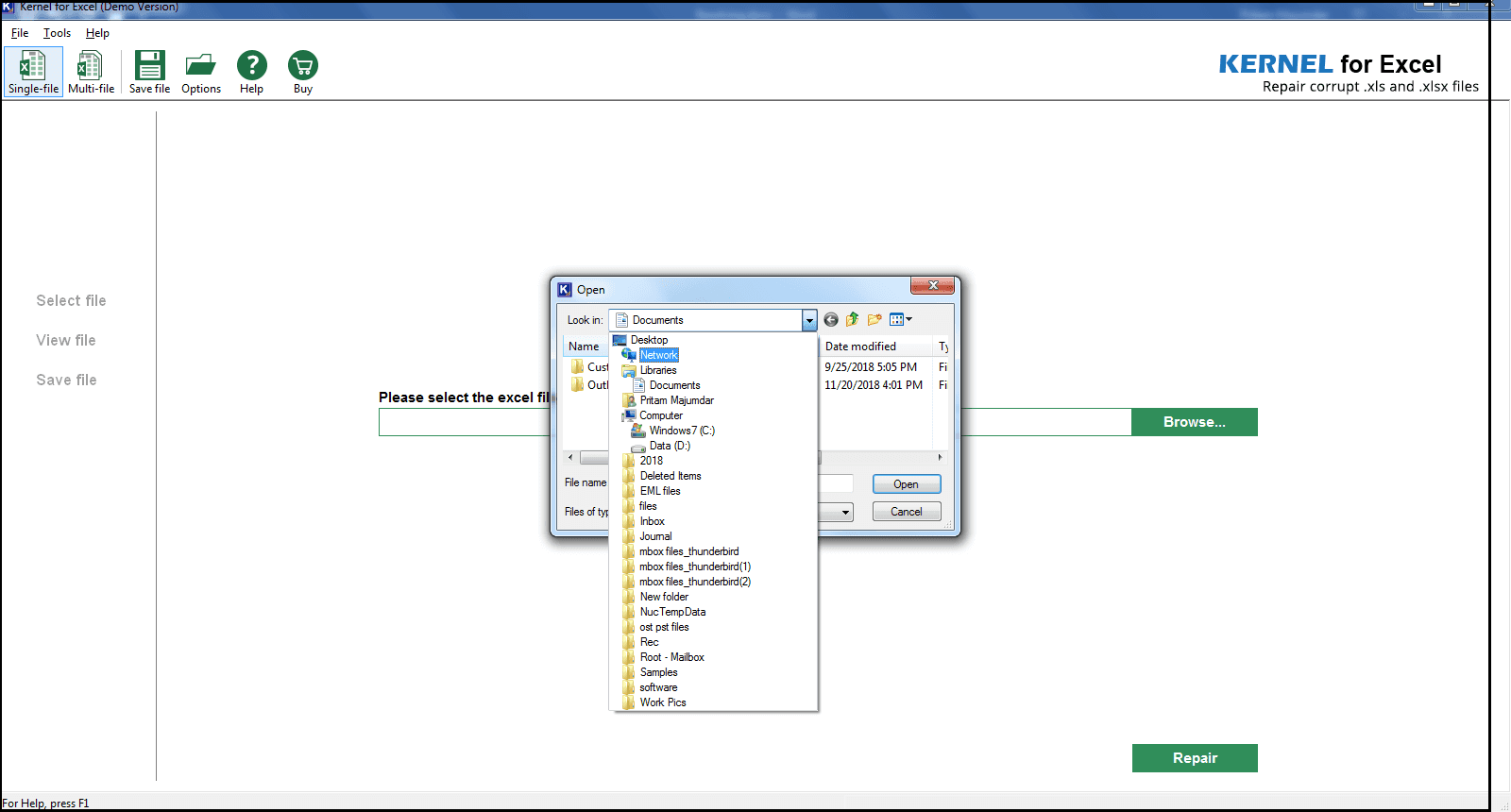Click the Buy shopping cart icon
1511x812 pixels.
pyautogui.click(x=303, y=72)
